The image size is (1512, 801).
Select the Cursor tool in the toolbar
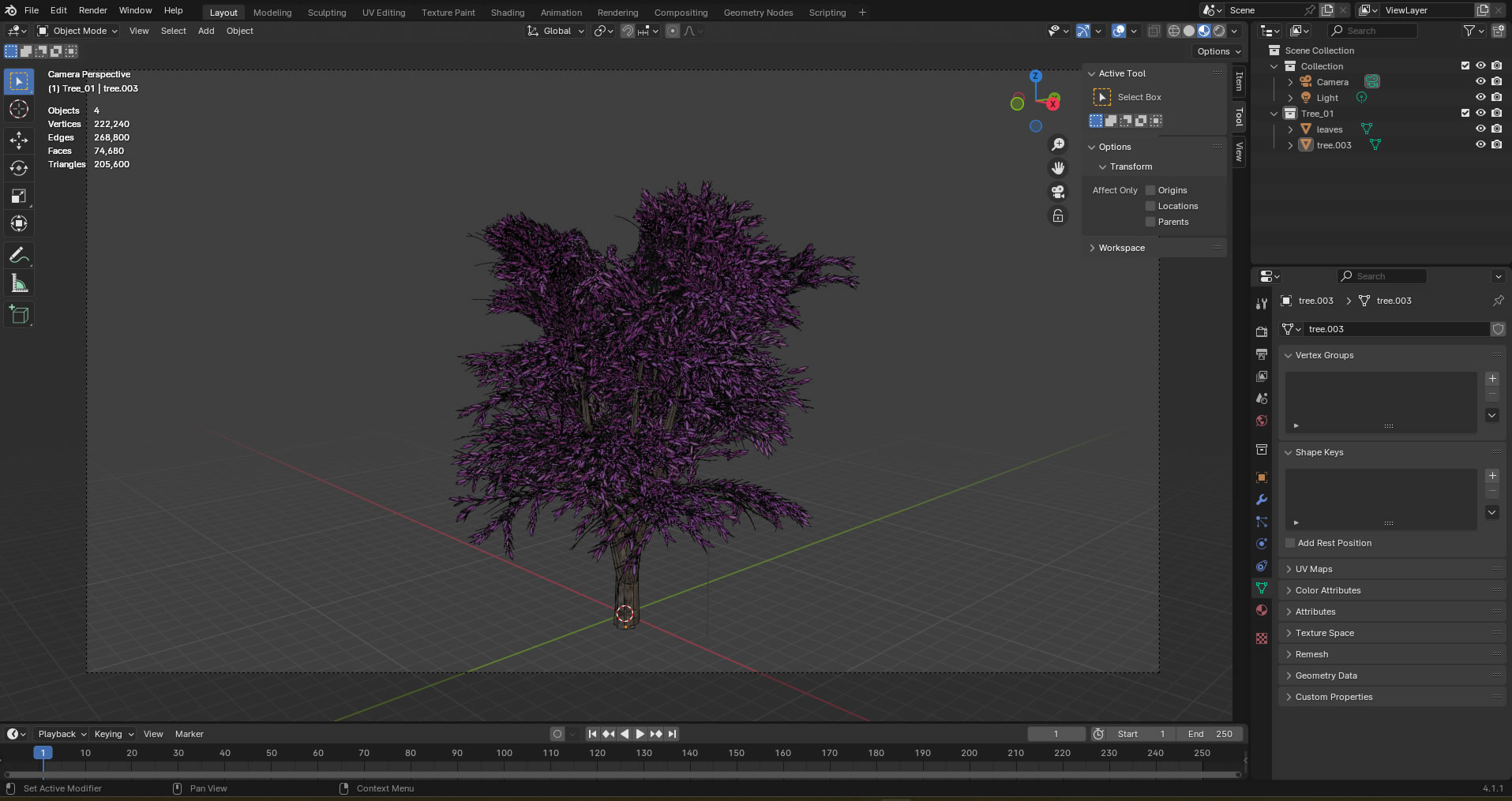(19, 109)
